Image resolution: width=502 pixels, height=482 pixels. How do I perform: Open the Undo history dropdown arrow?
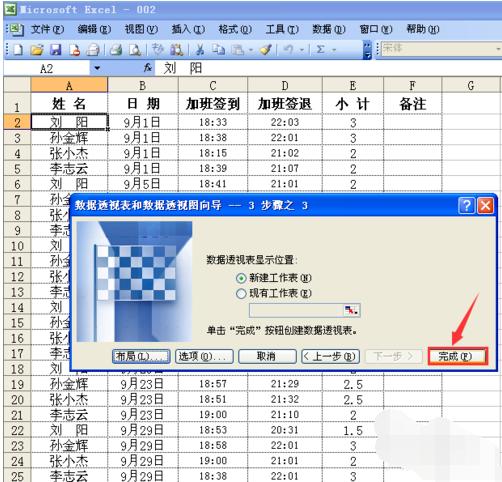302,50
